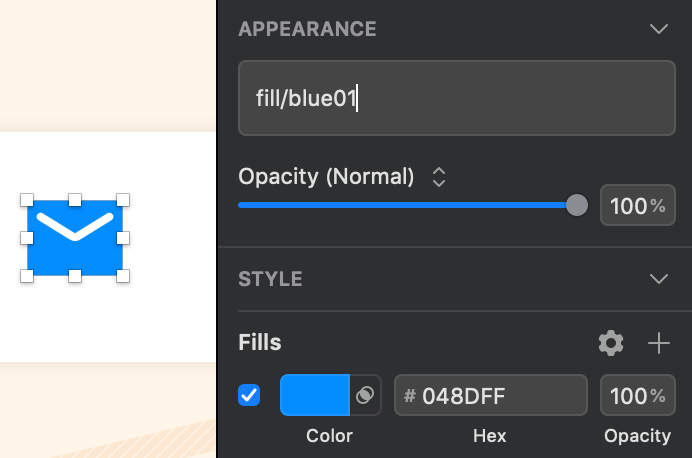Click the Hex field showing 048DFF
This screenshot has height=458, width=692.
[490, 395]
